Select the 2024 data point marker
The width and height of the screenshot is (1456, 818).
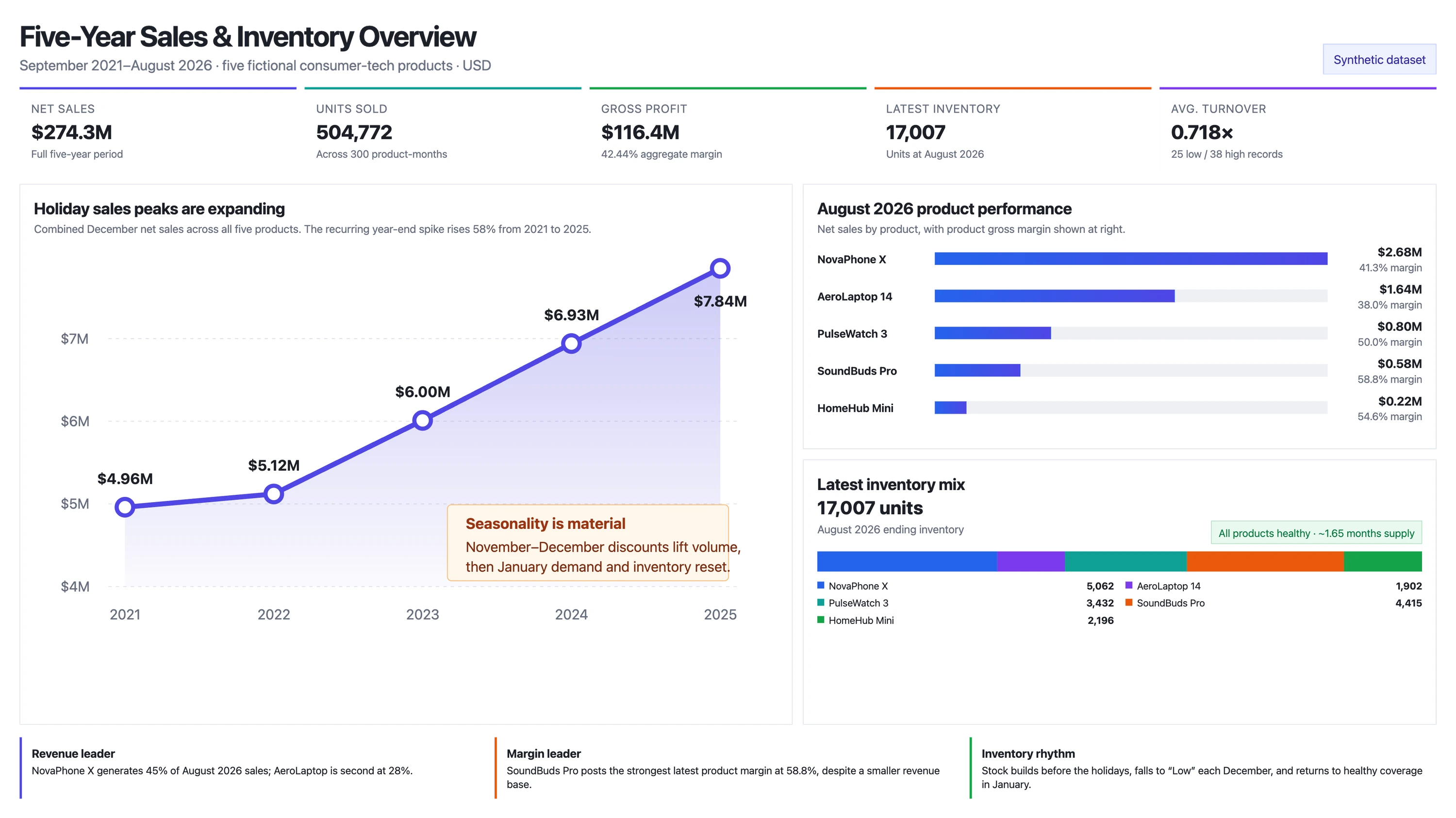point(571,343)
